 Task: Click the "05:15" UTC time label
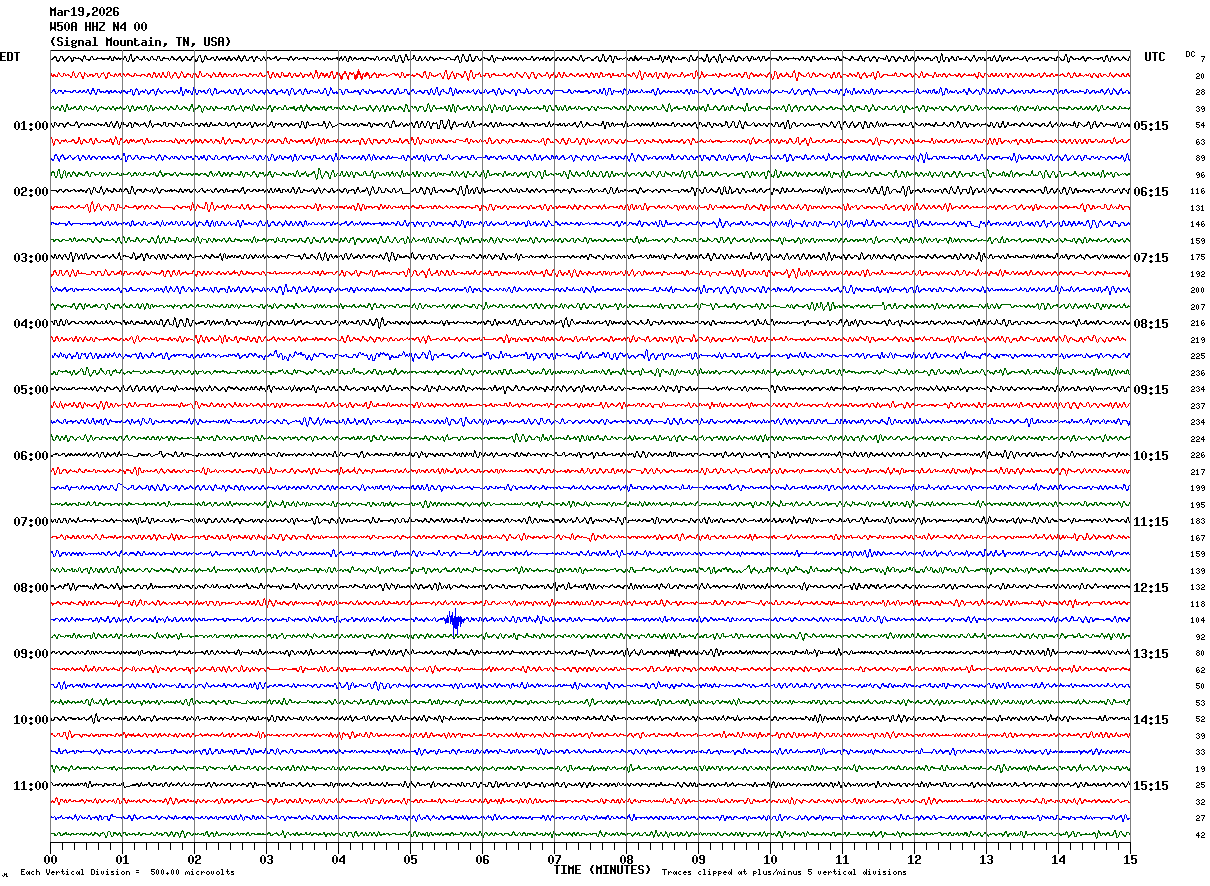[x=1151, y=126]
